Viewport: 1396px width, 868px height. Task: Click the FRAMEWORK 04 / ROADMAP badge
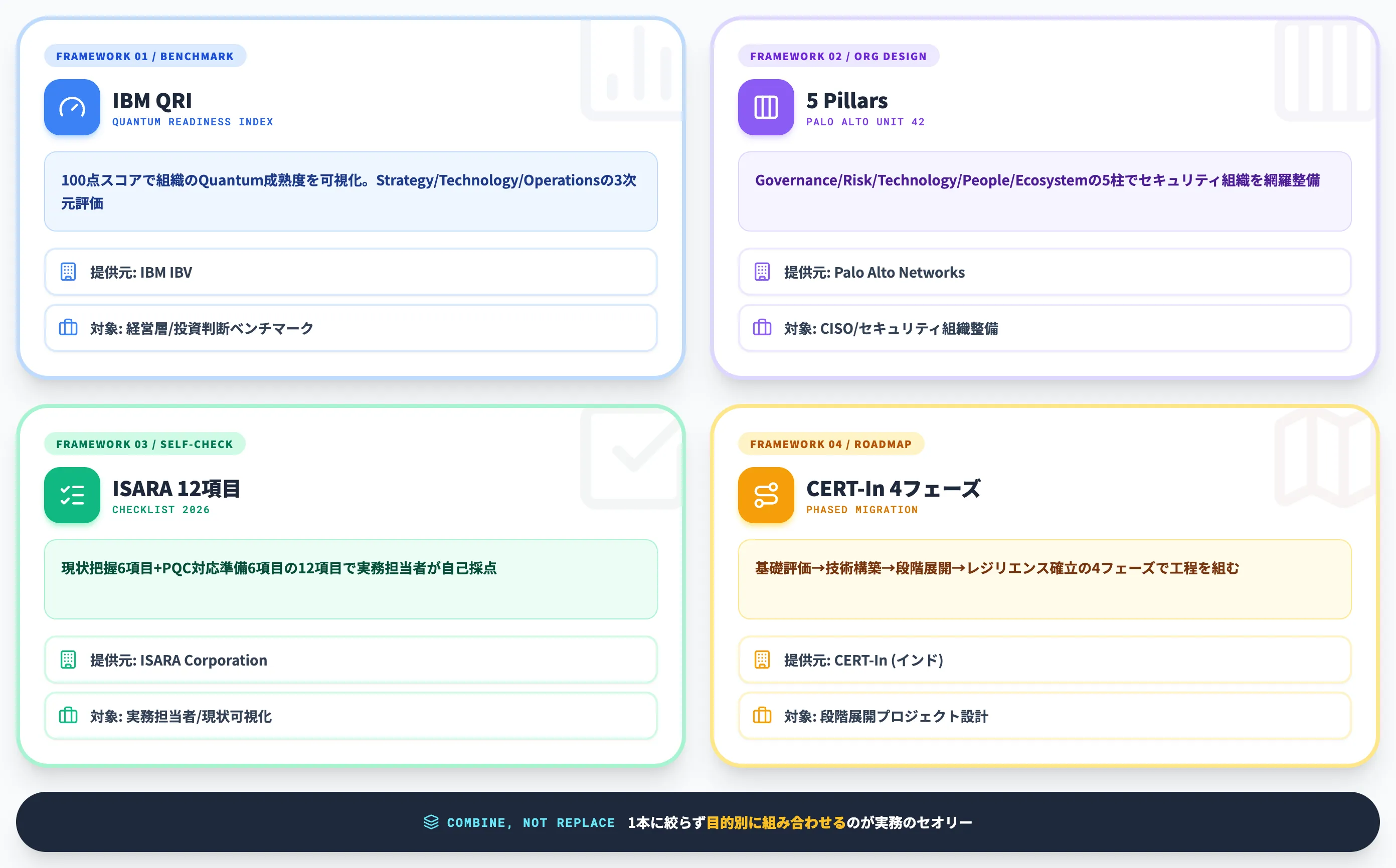[x=831, y=444]
